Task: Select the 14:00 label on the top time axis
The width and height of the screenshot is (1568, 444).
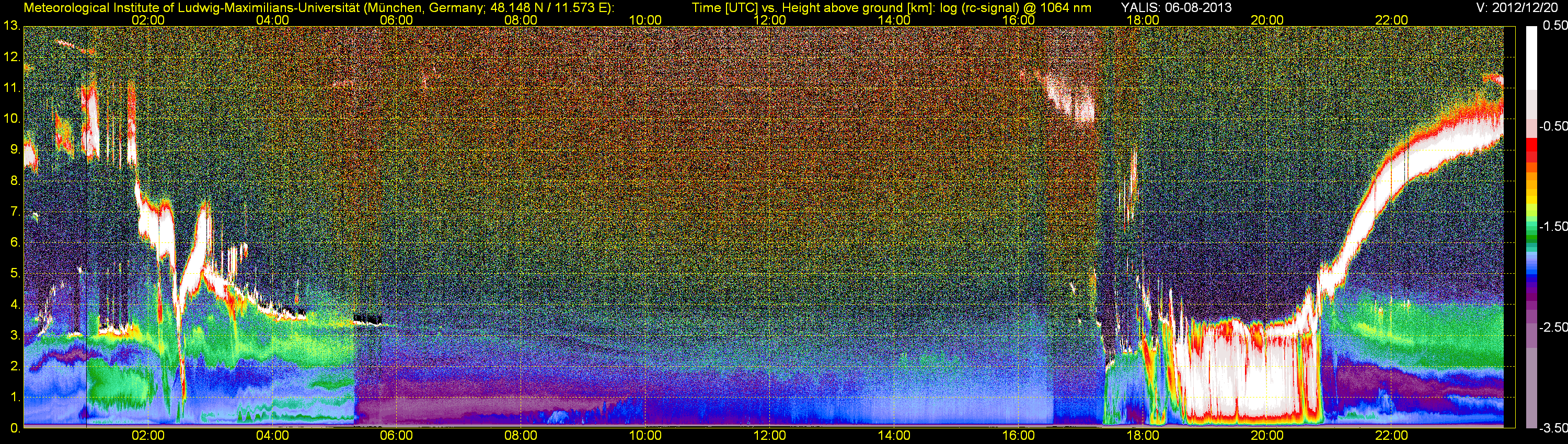Action: (894, 20)
